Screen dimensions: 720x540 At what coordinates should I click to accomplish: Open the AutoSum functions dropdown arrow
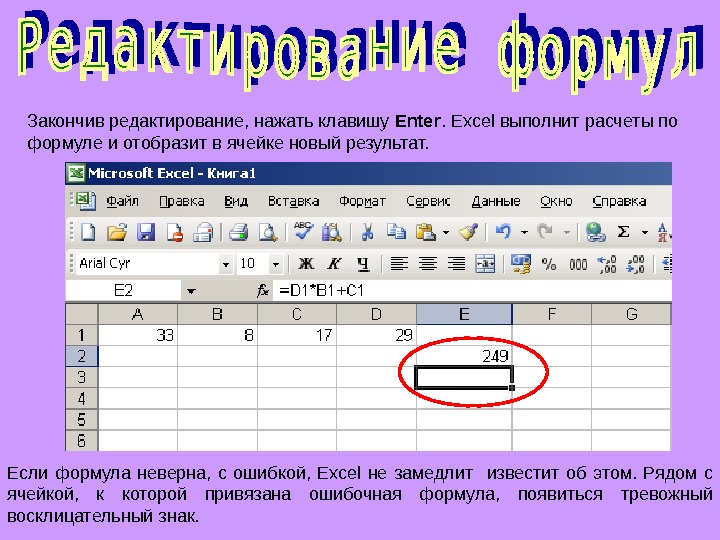tap(645, 232)
